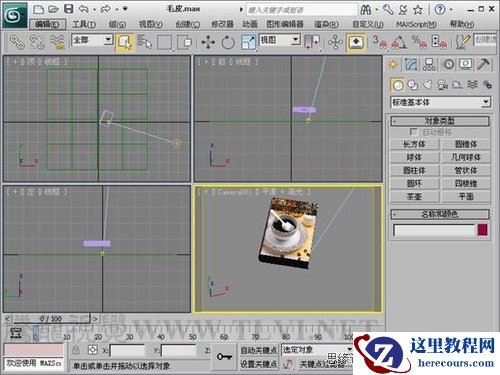500x375 pixels.
Task: Toggle the Window/Crossing selection mode
Action: click(x=186, y=42)
